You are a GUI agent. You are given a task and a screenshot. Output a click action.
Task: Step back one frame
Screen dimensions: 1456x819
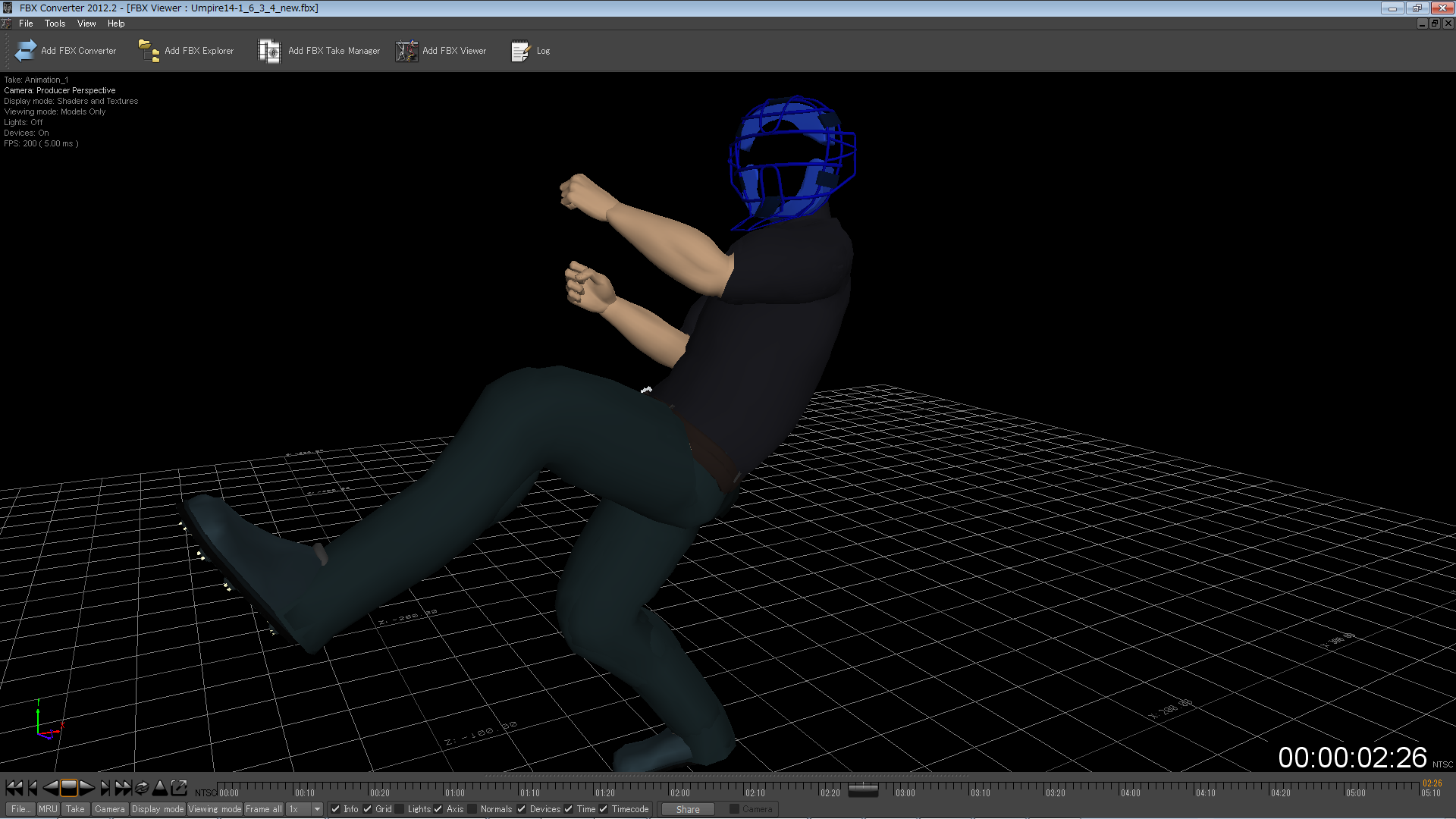(33, 788)
